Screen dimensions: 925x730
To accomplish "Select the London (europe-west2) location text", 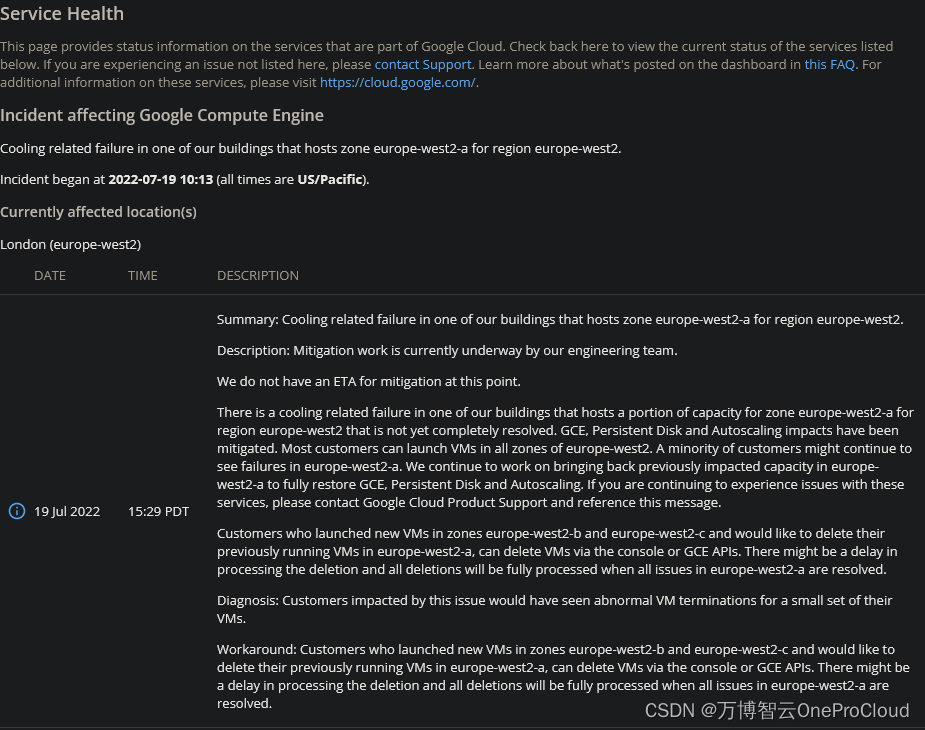I will tap(70, 244).
